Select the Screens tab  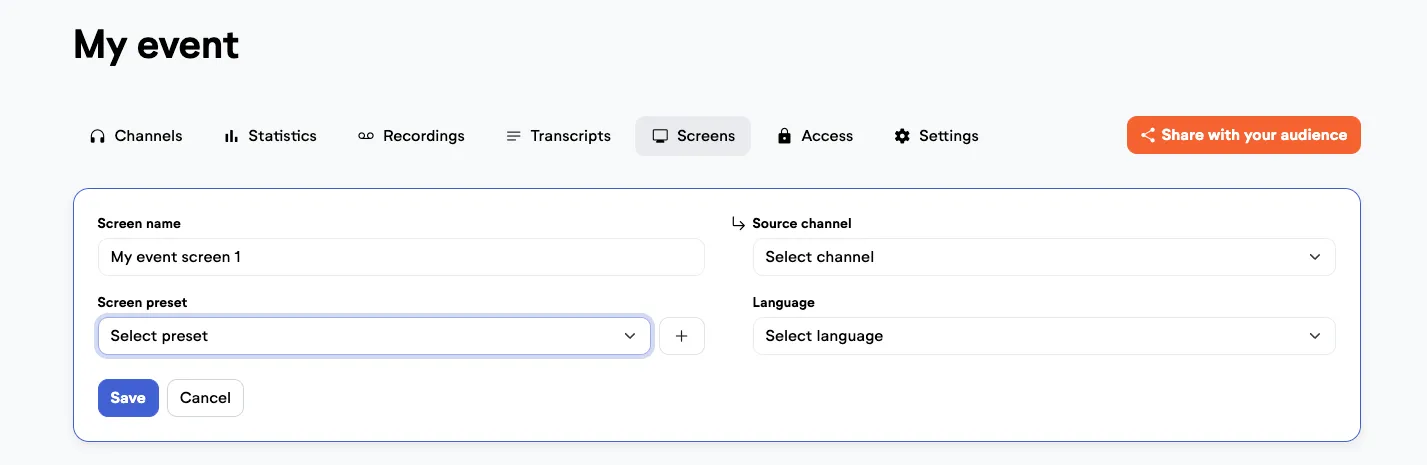click(x=693, y=136)
